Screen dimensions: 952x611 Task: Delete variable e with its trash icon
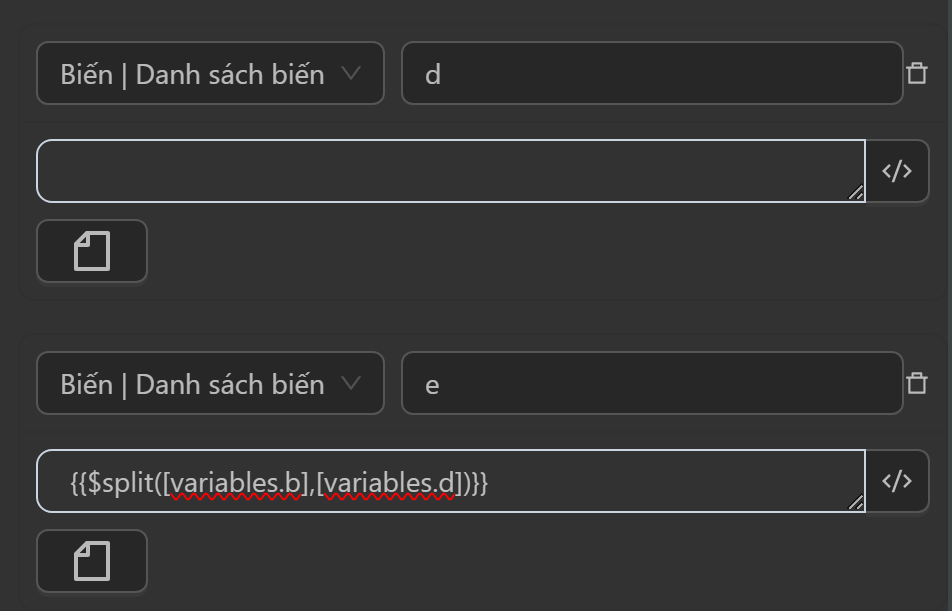tap(916, 383)
